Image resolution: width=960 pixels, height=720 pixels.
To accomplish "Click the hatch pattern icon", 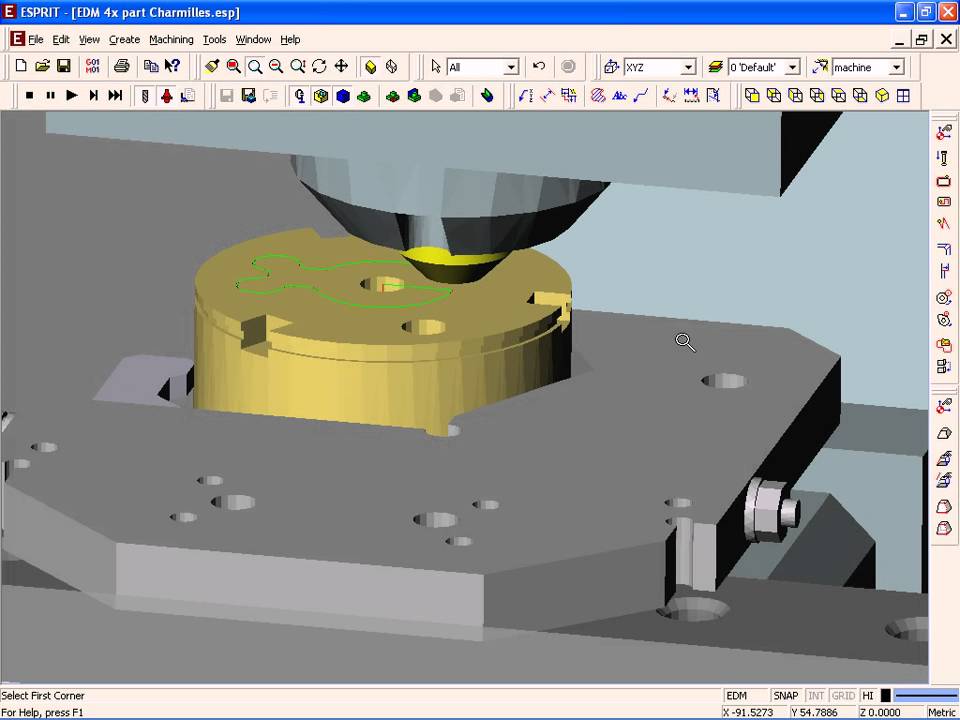I will click(598, 96).
